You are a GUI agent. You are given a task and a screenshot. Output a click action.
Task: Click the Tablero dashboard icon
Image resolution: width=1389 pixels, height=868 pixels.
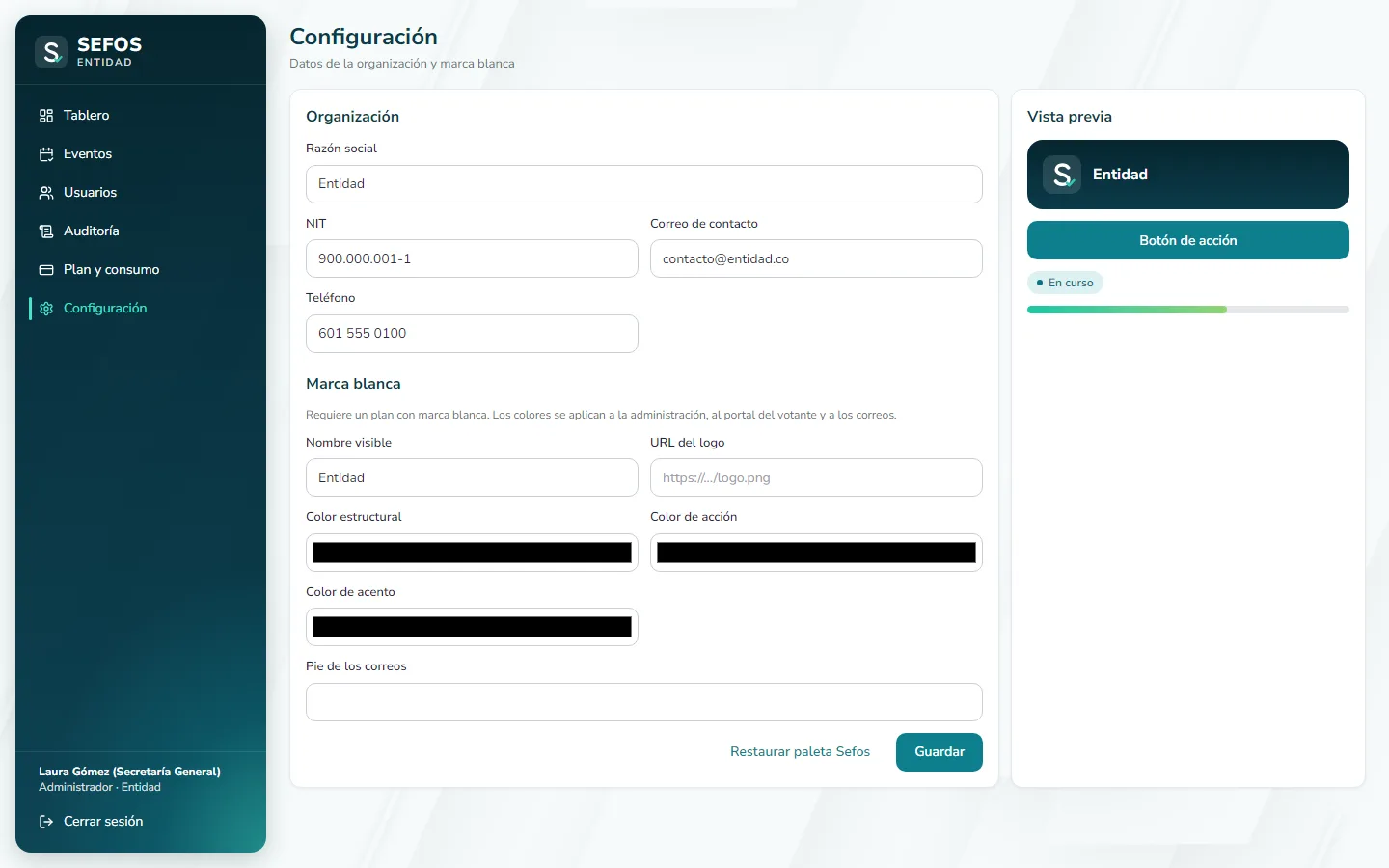pos(46,116)
